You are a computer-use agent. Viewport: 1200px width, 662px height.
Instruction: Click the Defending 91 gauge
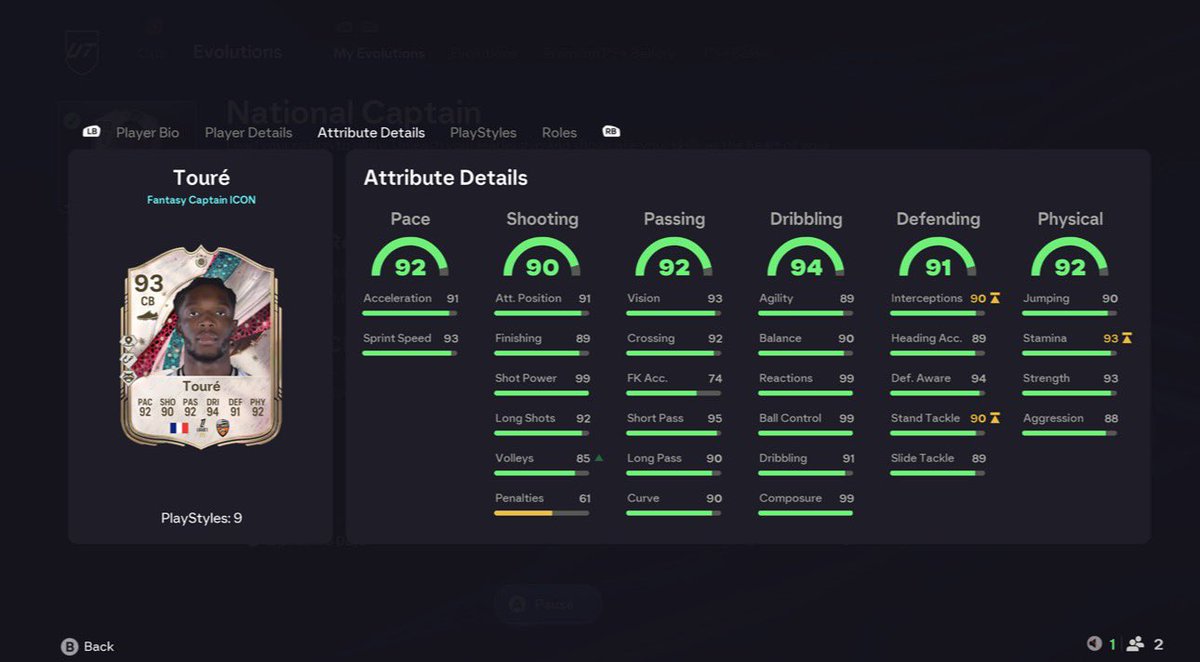(938, 258)
